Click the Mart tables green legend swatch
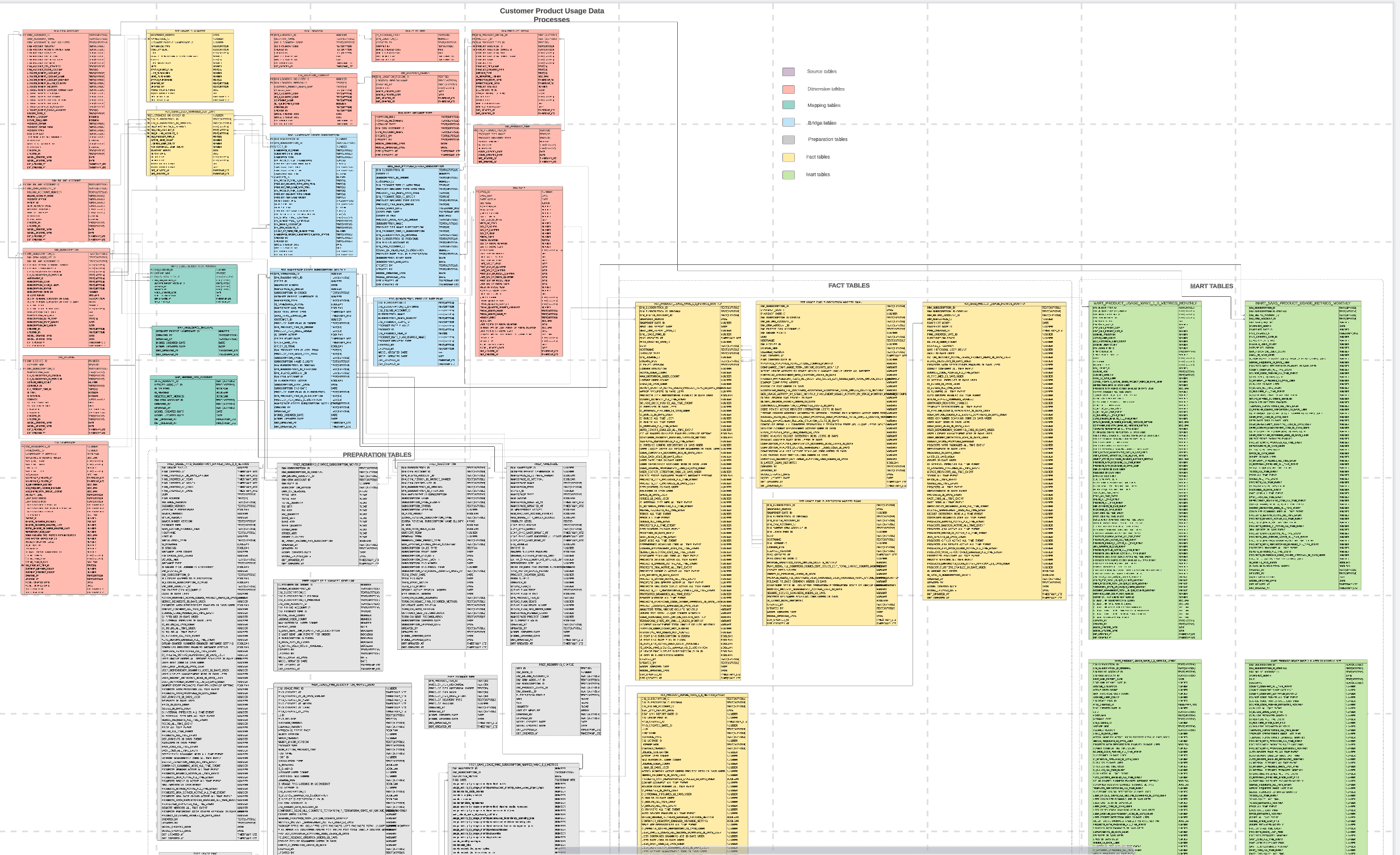1400x855 pixels. point(788,175)
